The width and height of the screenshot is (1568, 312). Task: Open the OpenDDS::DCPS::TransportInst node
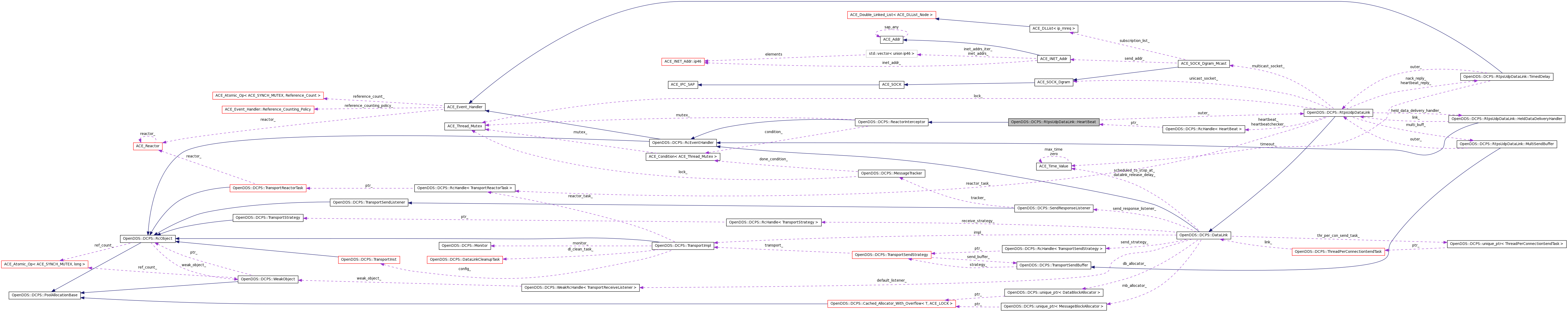(369, 260)
